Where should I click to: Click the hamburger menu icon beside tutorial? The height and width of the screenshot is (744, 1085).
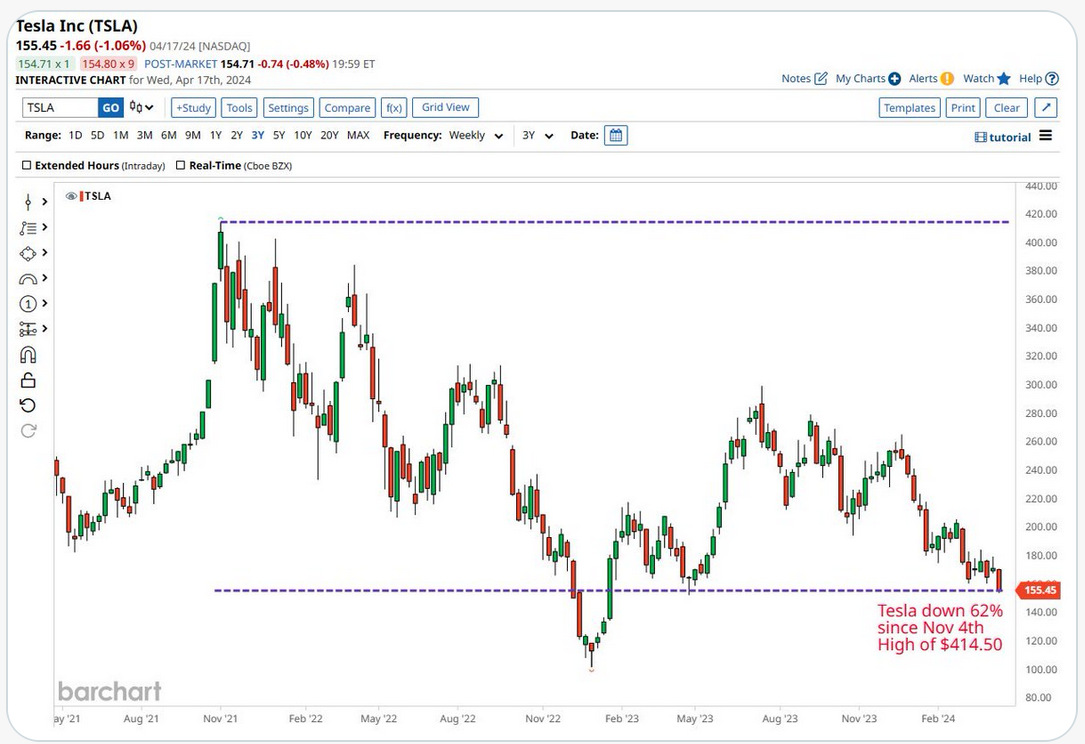click(1046, 136)
